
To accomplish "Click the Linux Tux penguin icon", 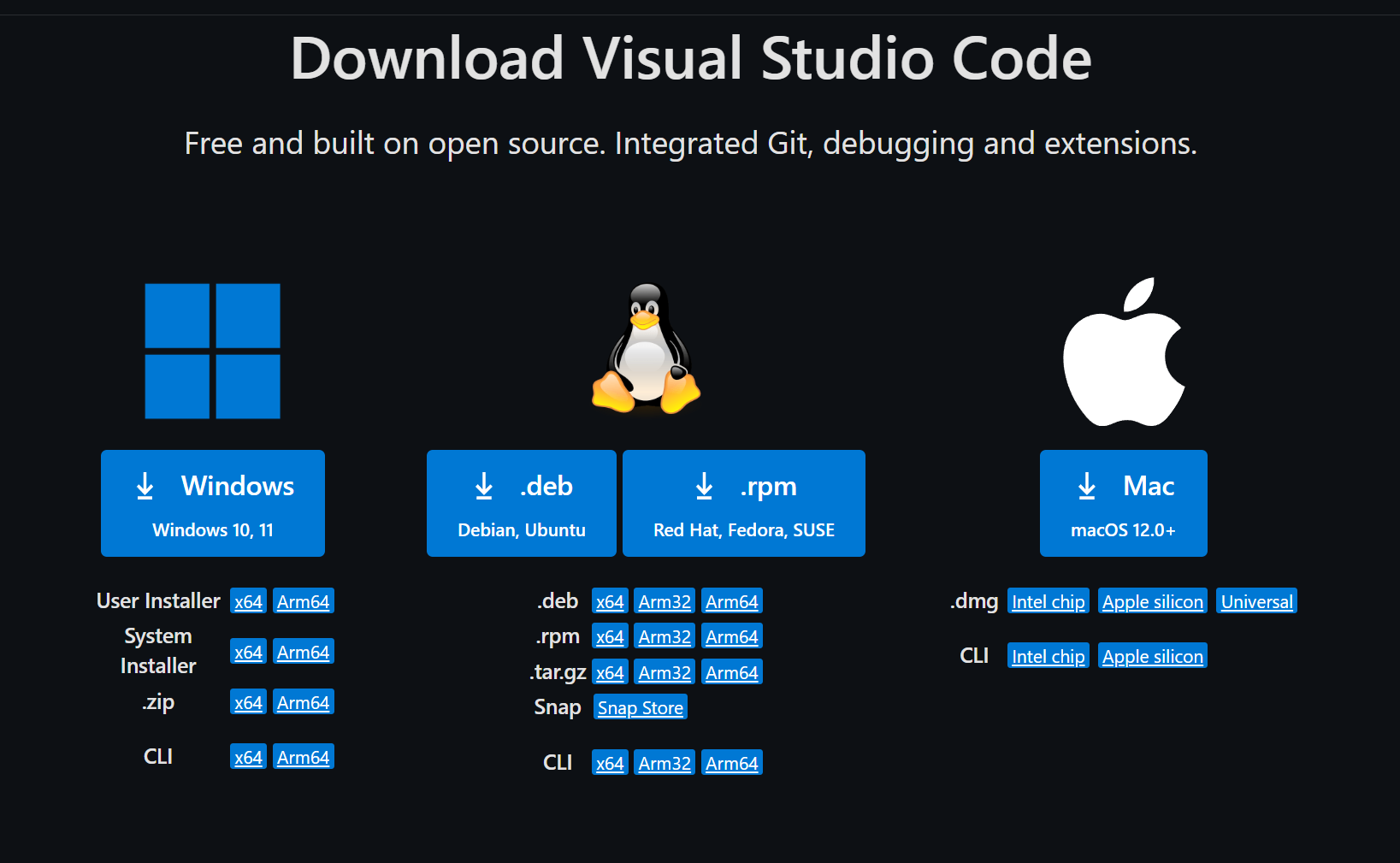I will (647, 348).
